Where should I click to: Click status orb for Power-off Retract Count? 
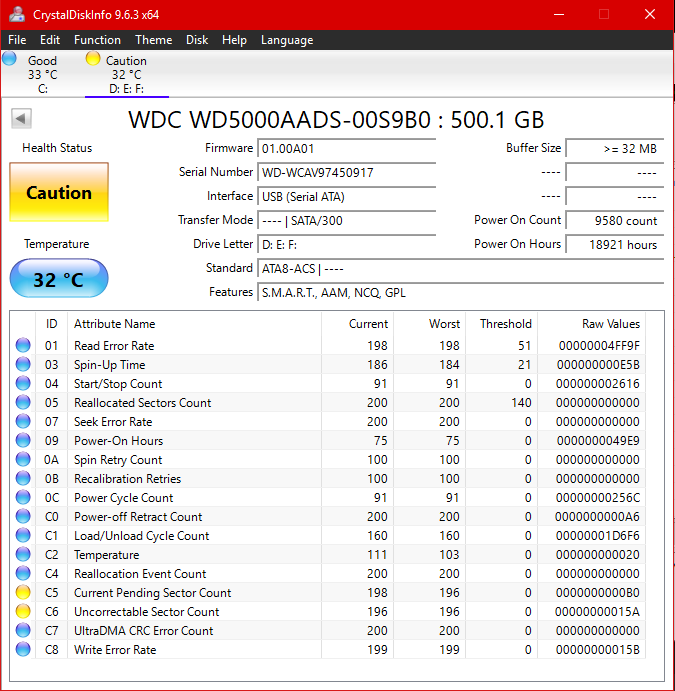coord(23,516)
